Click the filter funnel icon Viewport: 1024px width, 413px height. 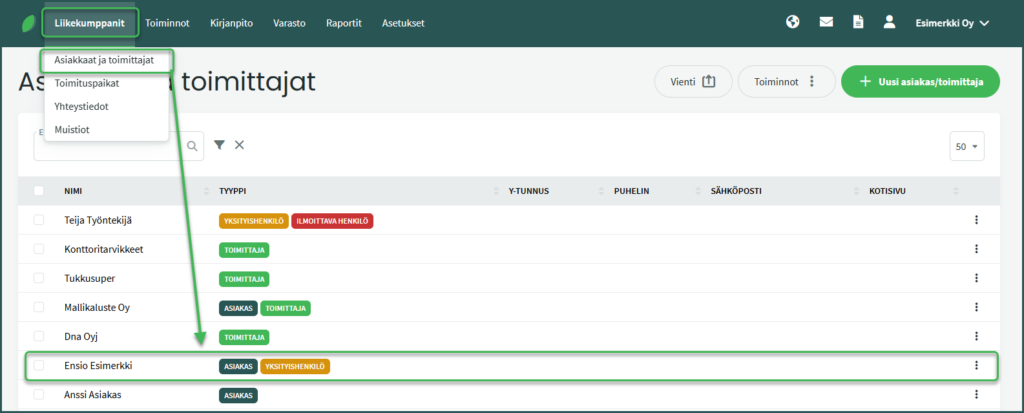click(x=219, y=144)
